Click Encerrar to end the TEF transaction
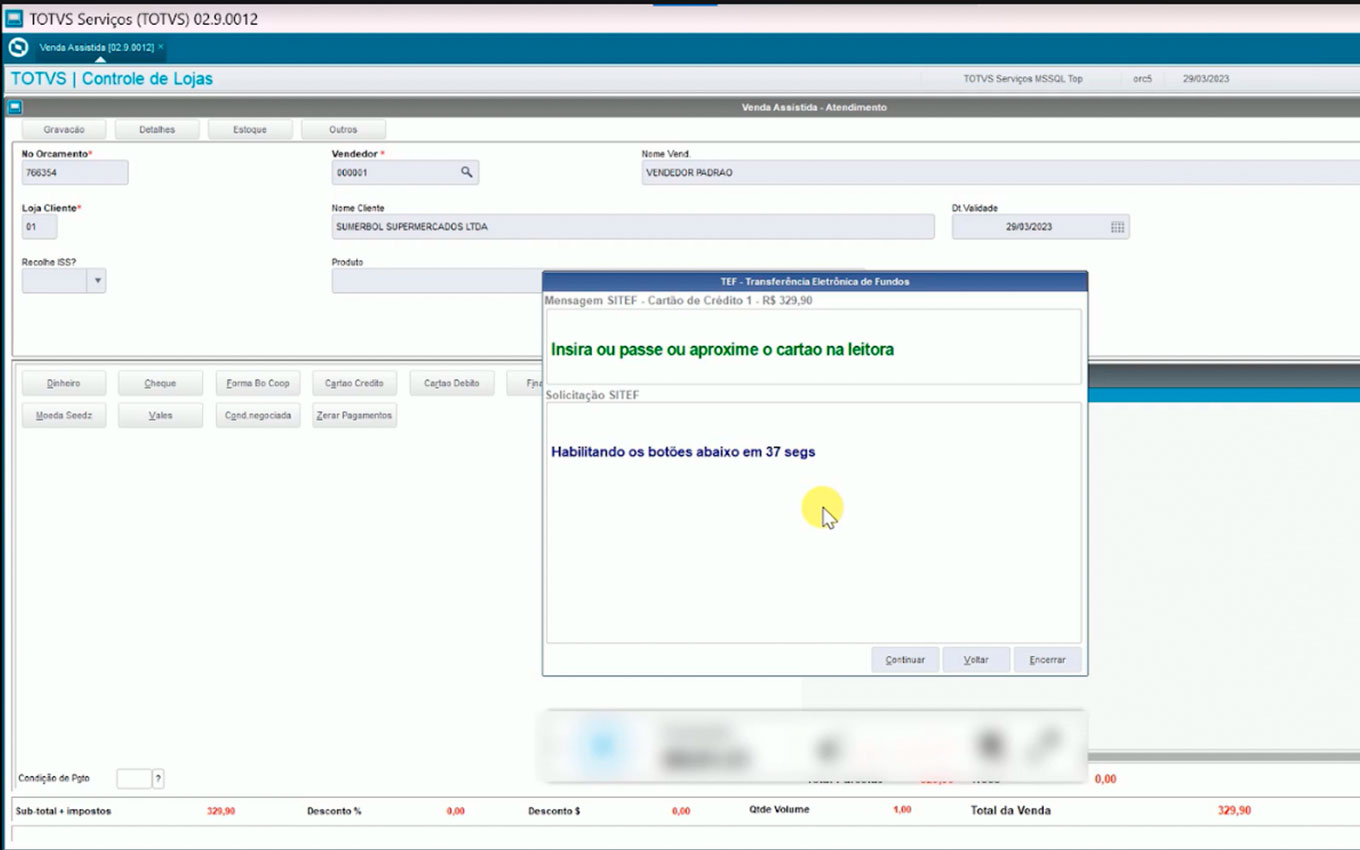 [x=1047, y=660]
